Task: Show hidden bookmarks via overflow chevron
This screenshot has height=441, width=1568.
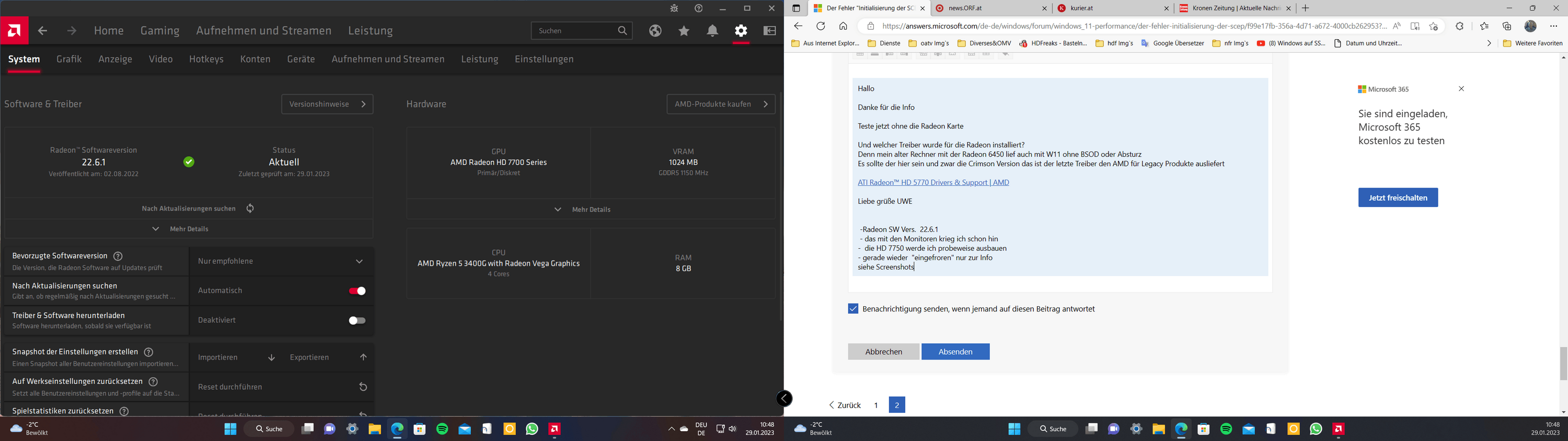Action: [1489, 43]
